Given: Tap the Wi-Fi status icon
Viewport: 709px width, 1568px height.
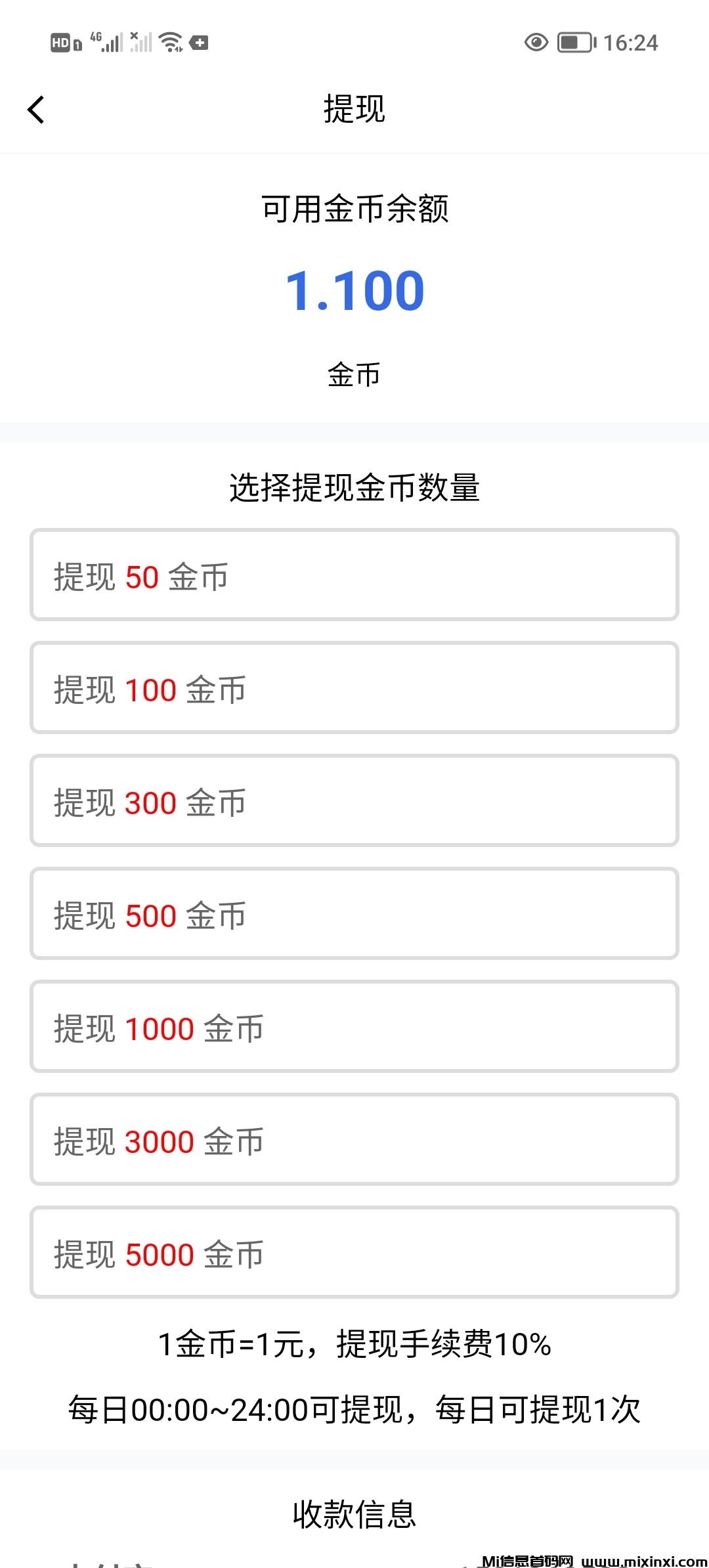Looking at the screenshot, I should 171,42.
